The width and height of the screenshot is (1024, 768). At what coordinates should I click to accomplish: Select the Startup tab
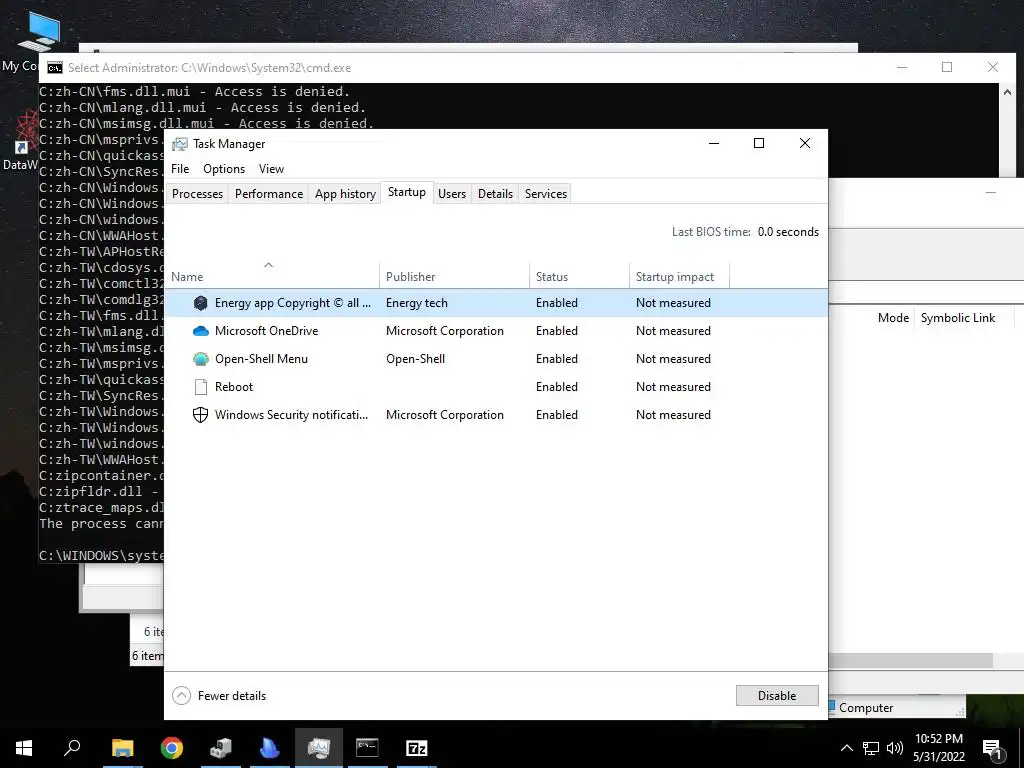pyautogui.click(x=407, y=193)
